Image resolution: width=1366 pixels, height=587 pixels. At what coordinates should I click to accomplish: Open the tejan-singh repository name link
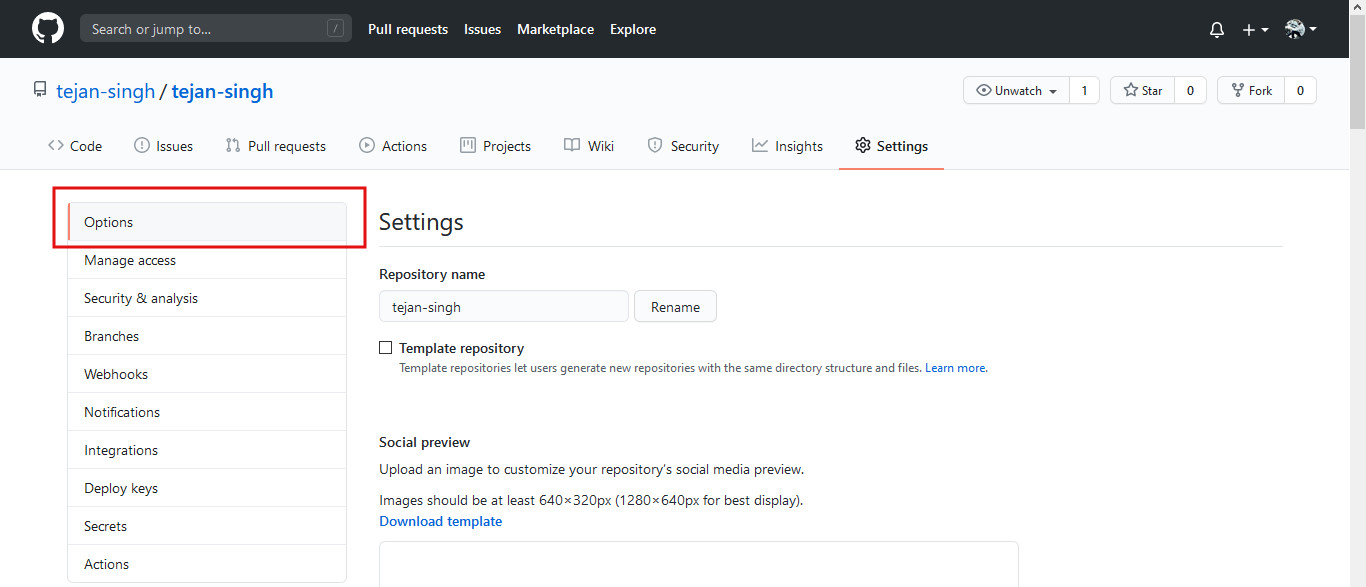pyautogui.click(x=222, y=91)
